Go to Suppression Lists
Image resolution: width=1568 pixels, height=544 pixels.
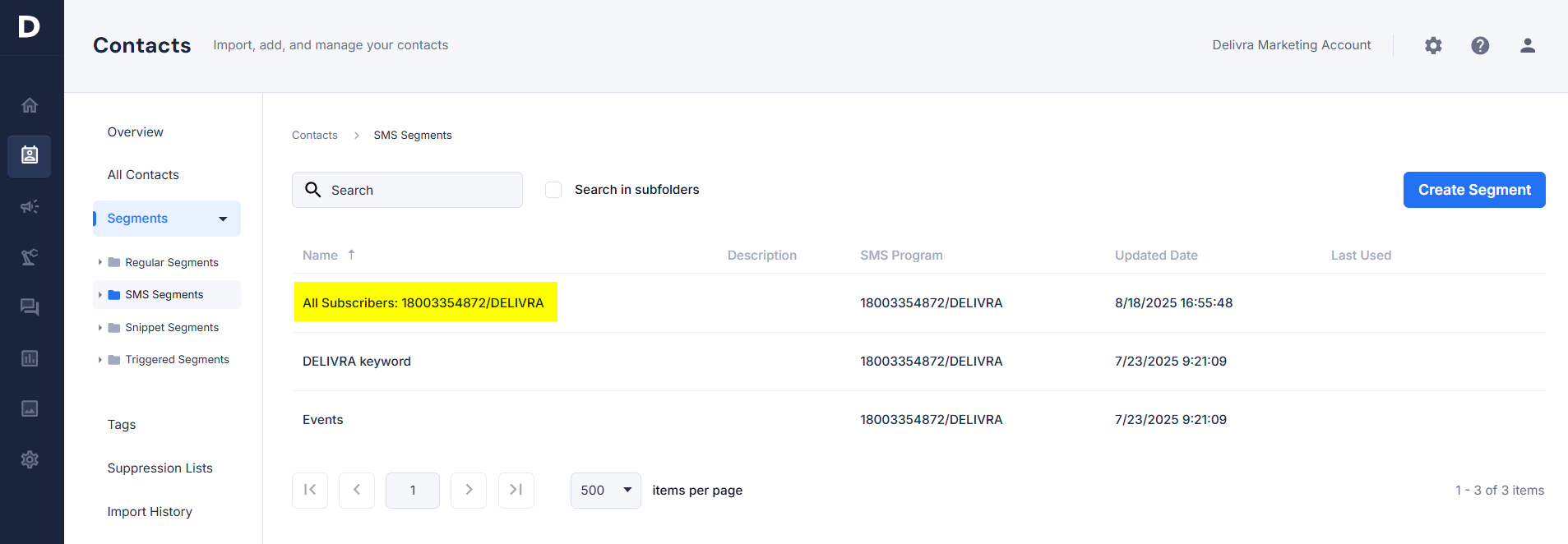pyautogui.click(x=160, y=468)
